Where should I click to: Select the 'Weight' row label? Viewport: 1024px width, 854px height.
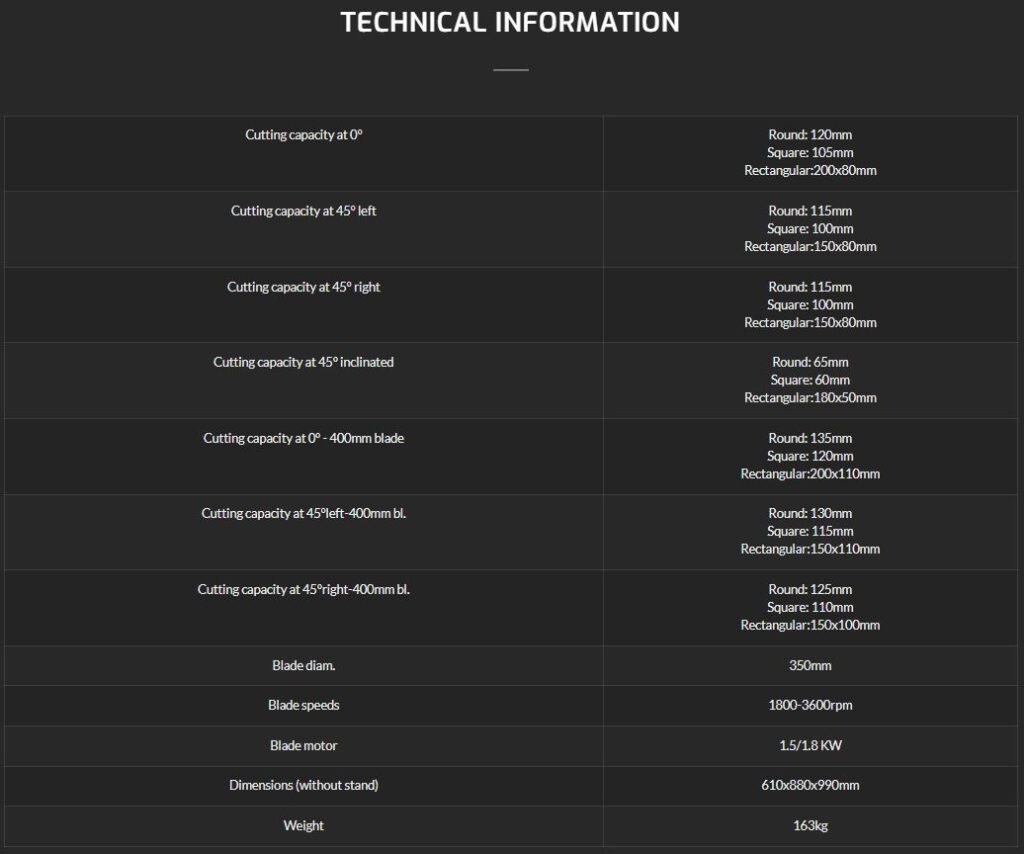click(304, 825)
